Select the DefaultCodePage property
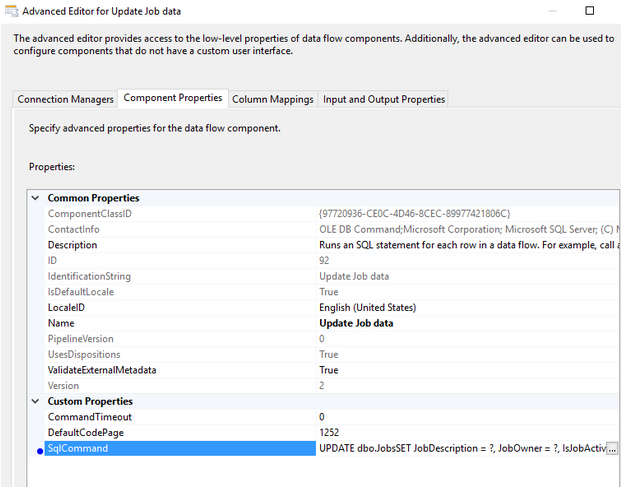The height and width of the screenshot is (489, 625). click(86, 432)
